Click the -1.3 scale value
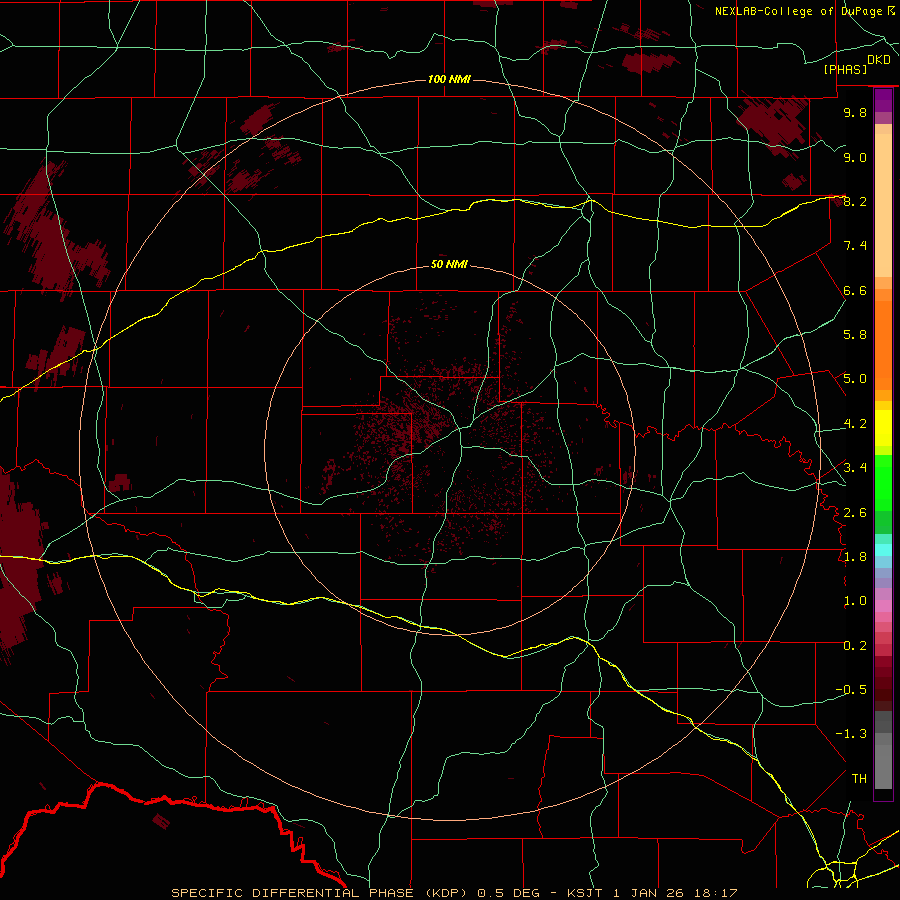 (851, 734)
